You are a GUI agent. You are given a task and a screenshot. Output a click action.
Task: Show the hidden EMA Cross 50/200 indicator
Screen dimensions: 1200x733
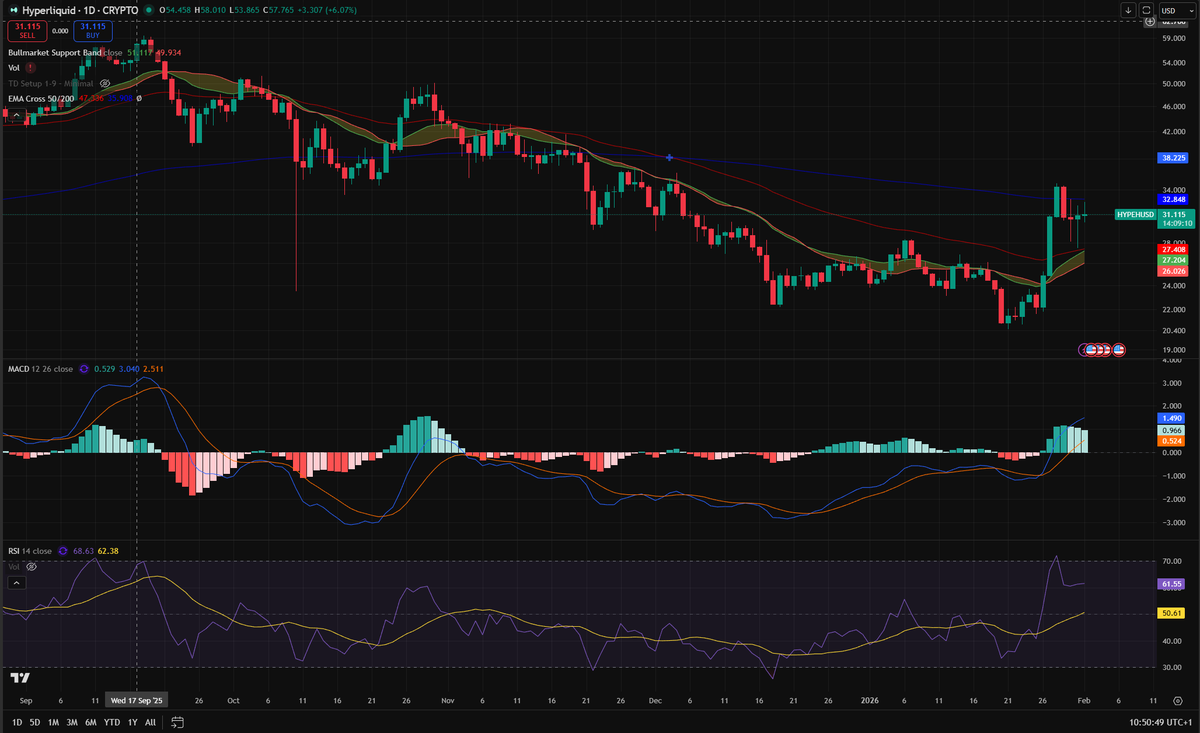pos(139,98)
